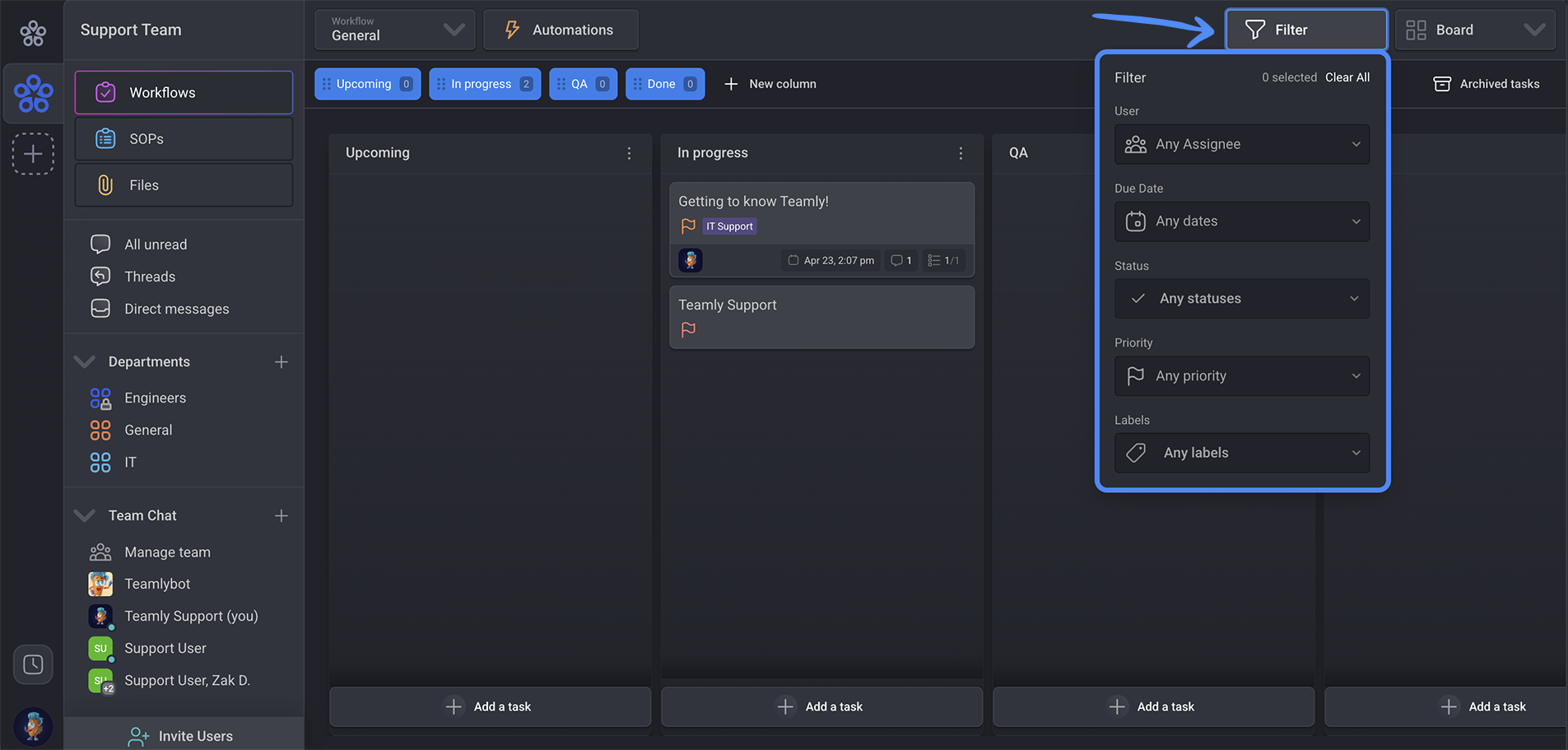
Task: Add a New column
Action: [770, 84]
